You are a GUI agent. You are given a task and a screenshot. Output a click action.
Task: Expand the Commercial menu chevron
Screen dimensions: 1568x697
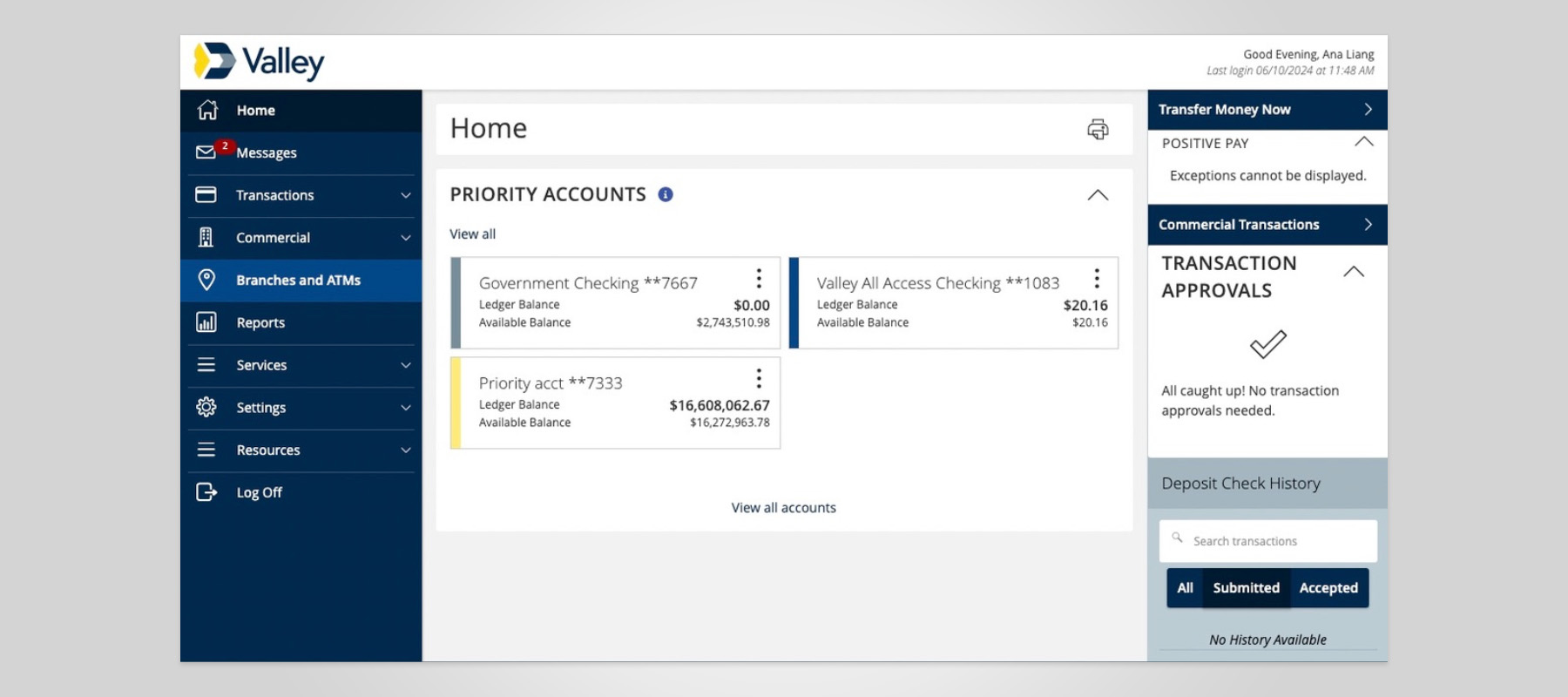click(405, 238)
